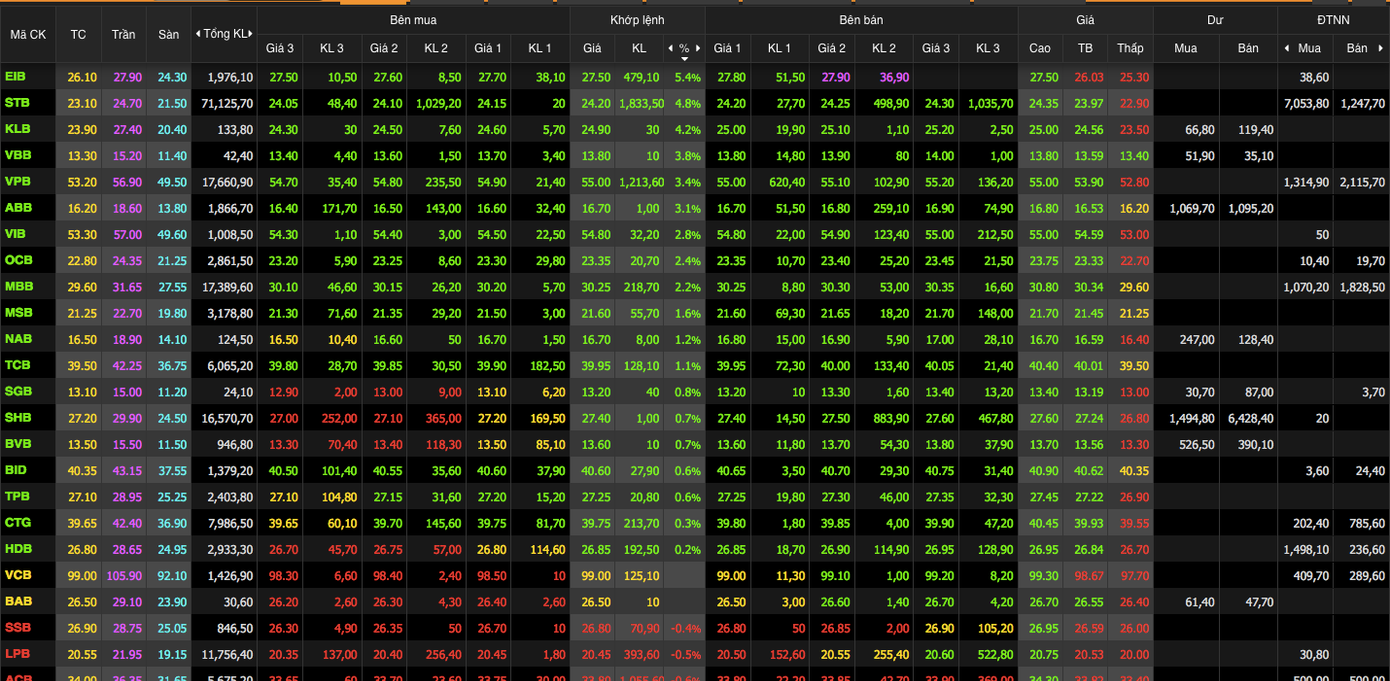Screen dimensions: 1390x681
Task: Click the Sàn floor price column header
Action: click(169, 34)
